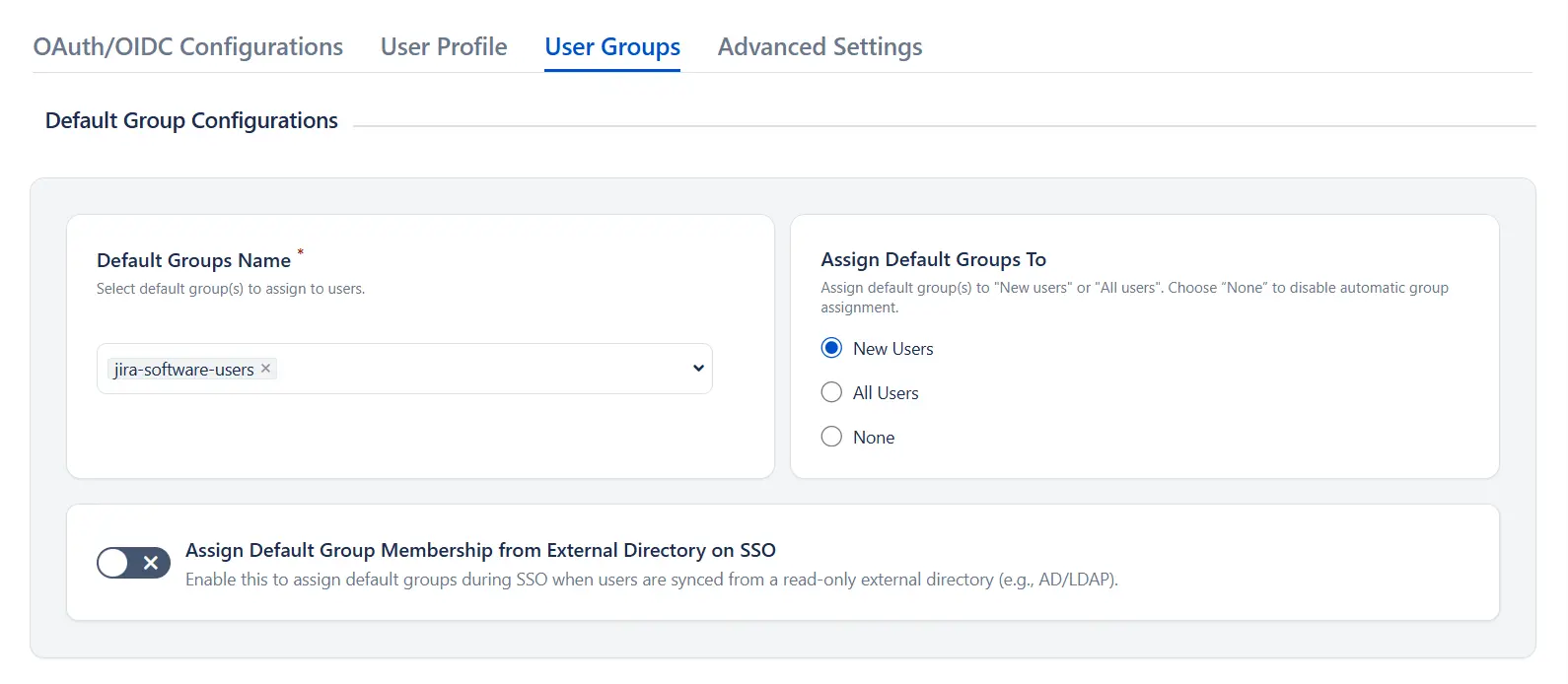Click the Default Group Configurations heading
The width and height of the screenshot is (1568, 684).
point(191,120)
